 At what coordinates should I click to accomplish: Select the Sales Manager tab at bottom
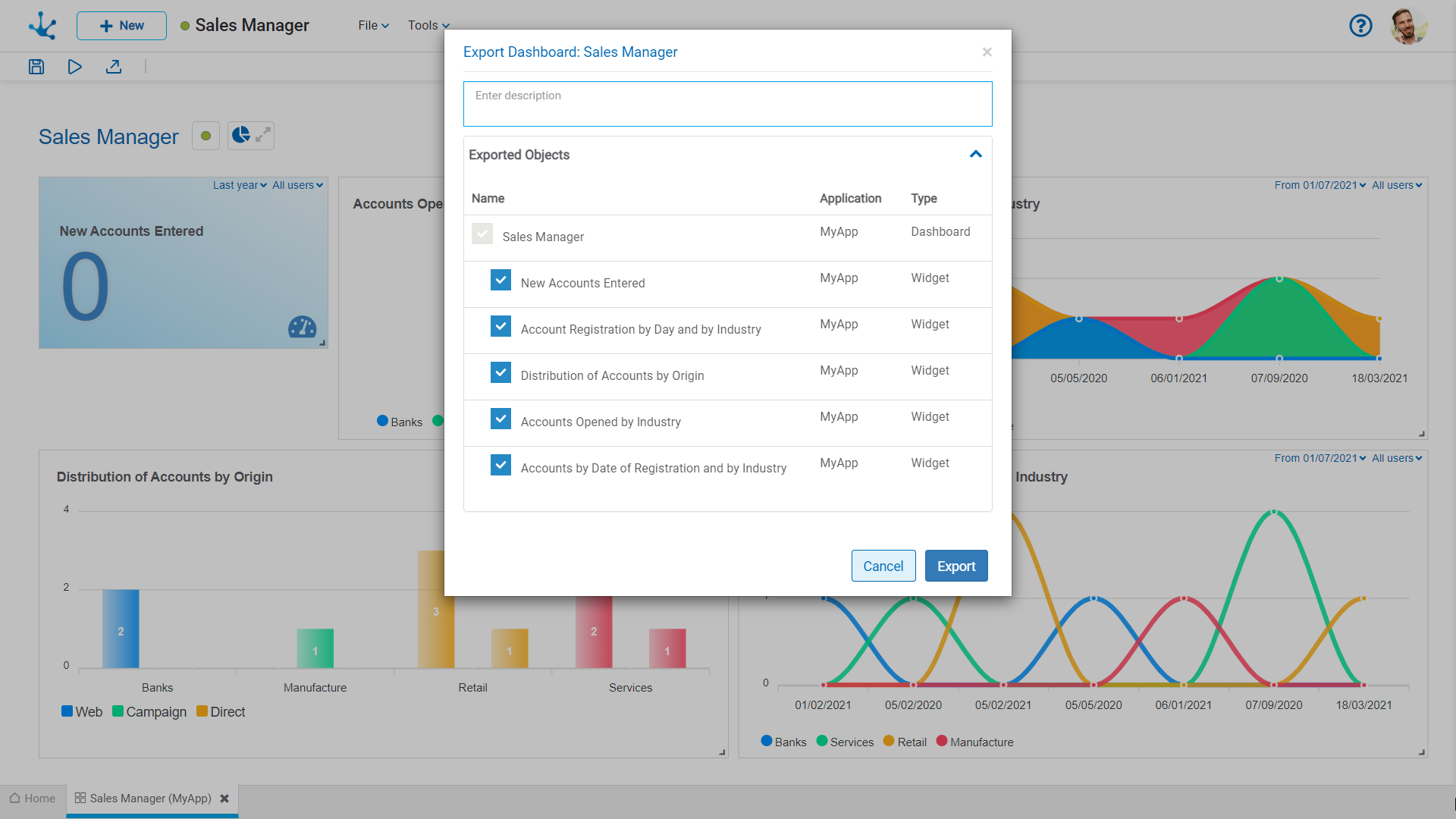[x=152, y=798]
